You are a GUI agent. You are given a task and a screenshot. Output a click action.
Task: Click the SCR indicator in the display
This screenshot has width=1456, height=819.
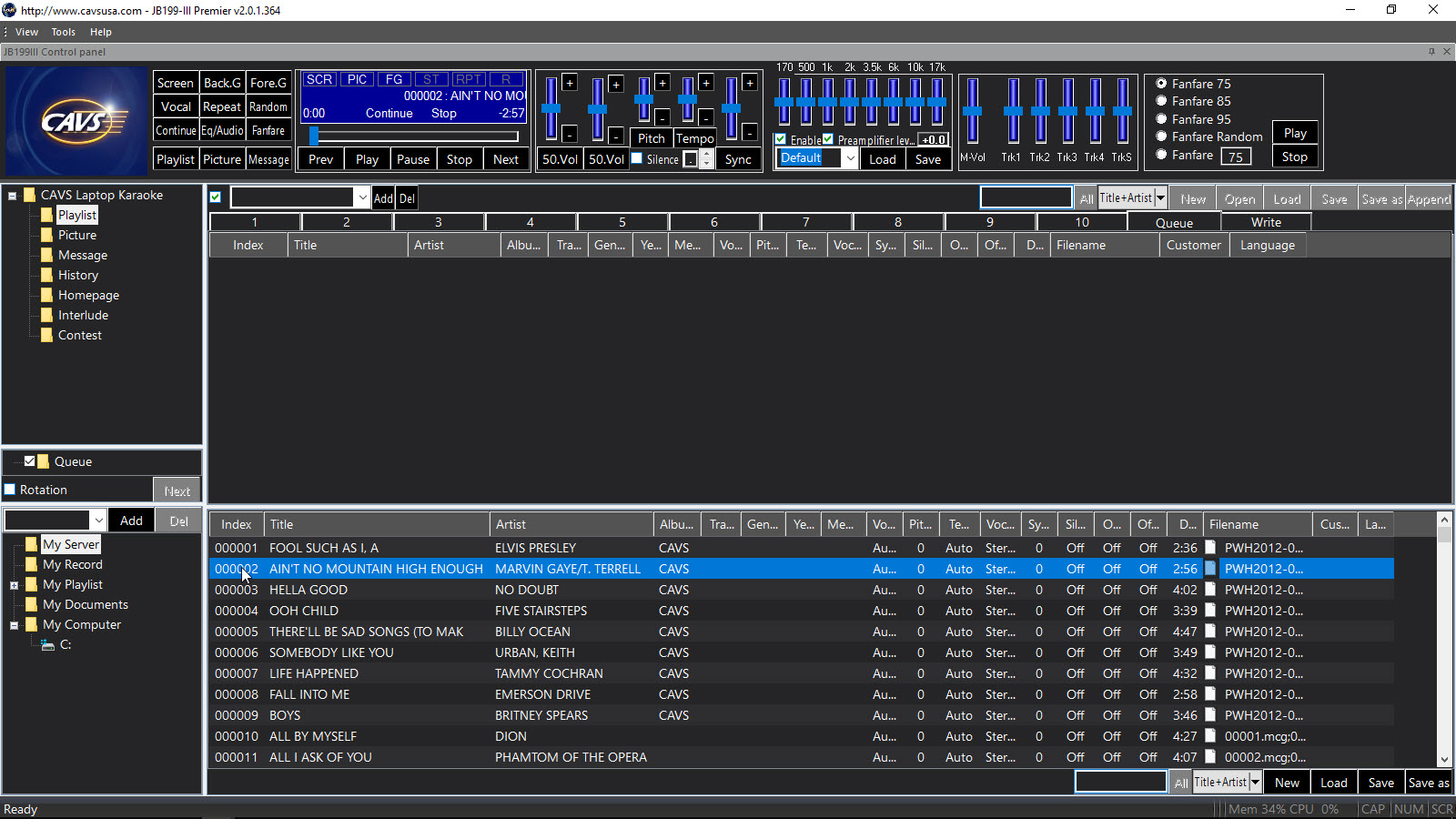tap(319, 80)
